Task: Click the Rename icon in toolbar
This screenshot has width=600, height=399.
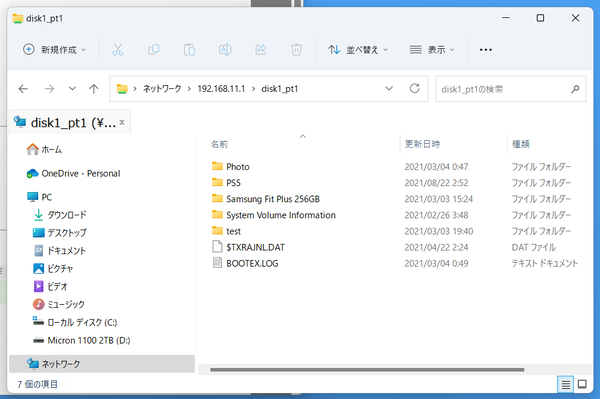Action: [x=225, y=50]
